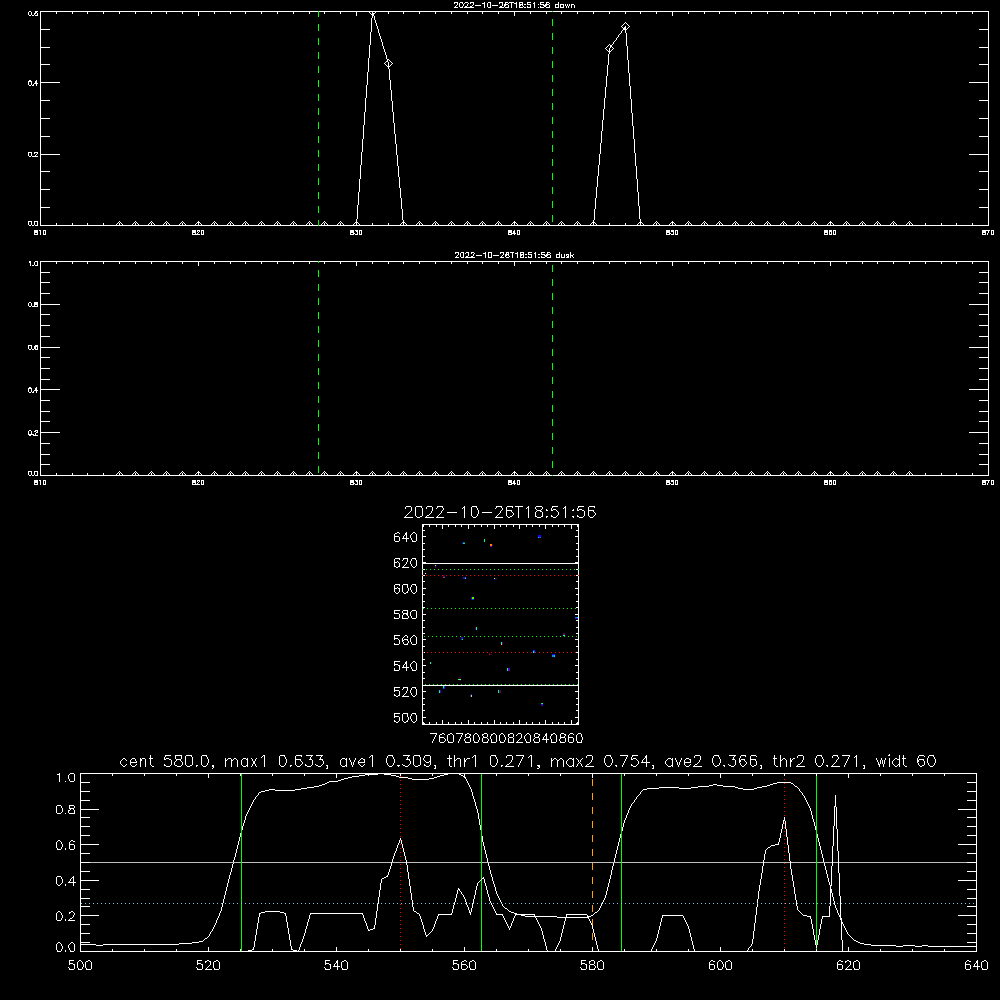
Task: Select the third green vertical line in the bottom plot
Action: pyautogui.click(x=621, y=861)
